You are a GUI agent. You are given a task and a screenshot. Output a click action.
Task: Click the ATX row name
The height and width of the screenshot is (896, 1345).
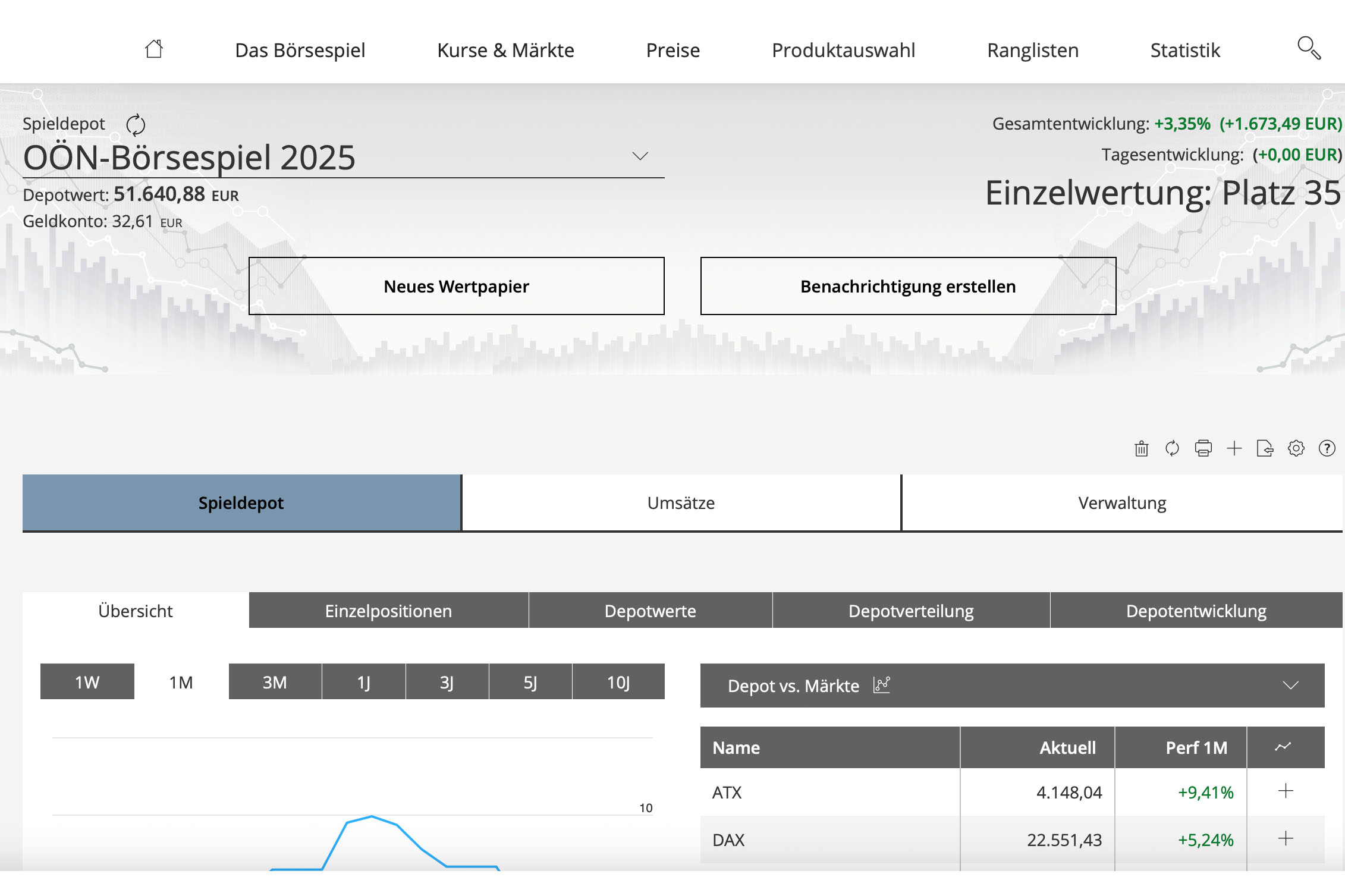pyautogui.click(x=727, y=792)
